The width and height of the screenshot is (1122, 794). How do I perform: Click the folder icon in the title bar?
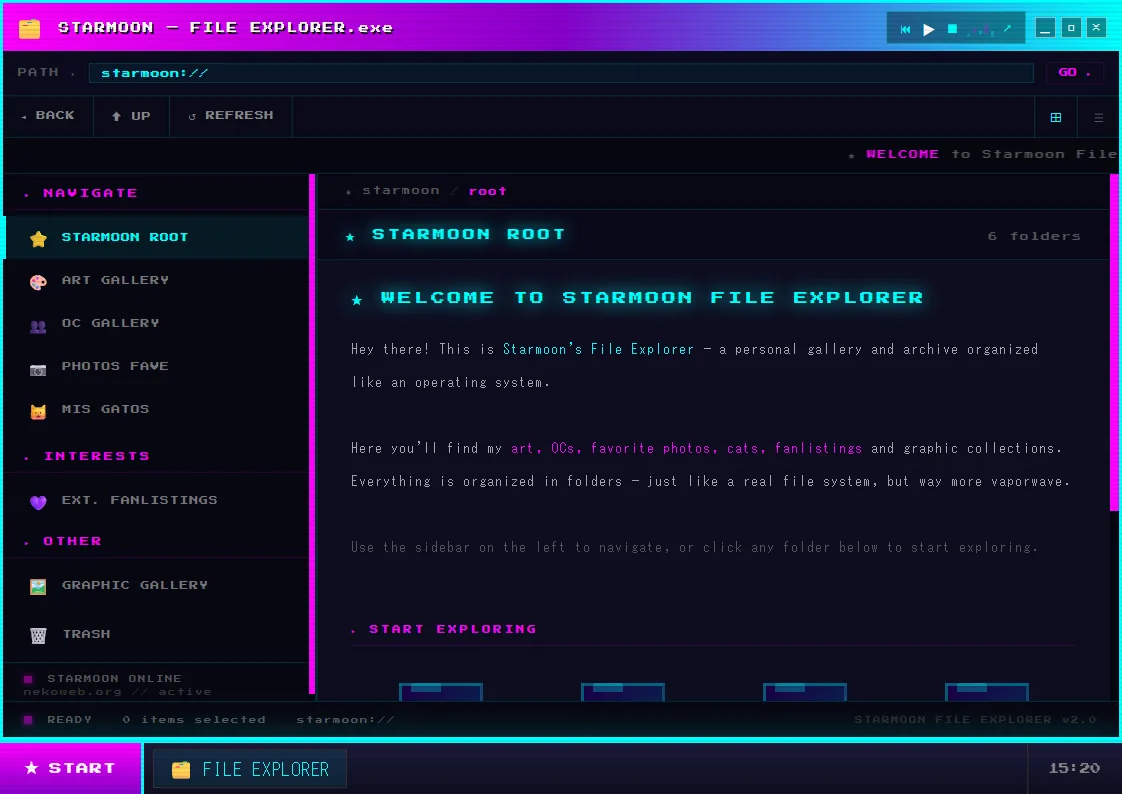(x=29, y=29)
